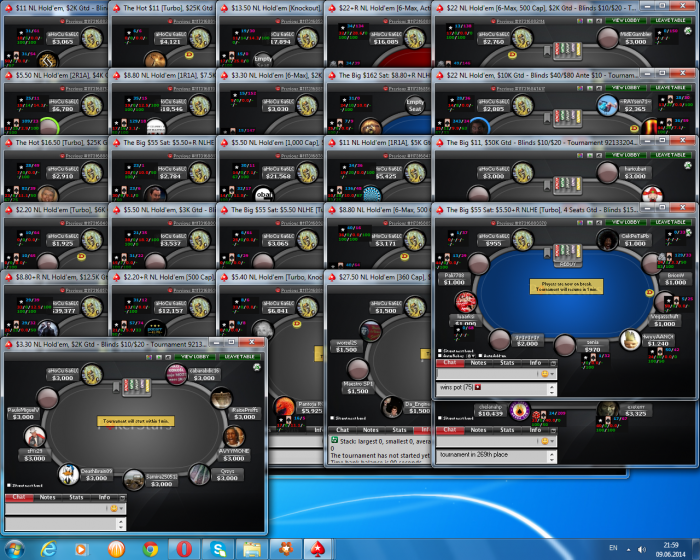Tick top checkbox above Chat tab in Big $55 Sat
This screenshot has height=560, width=700.
point(440,351)
